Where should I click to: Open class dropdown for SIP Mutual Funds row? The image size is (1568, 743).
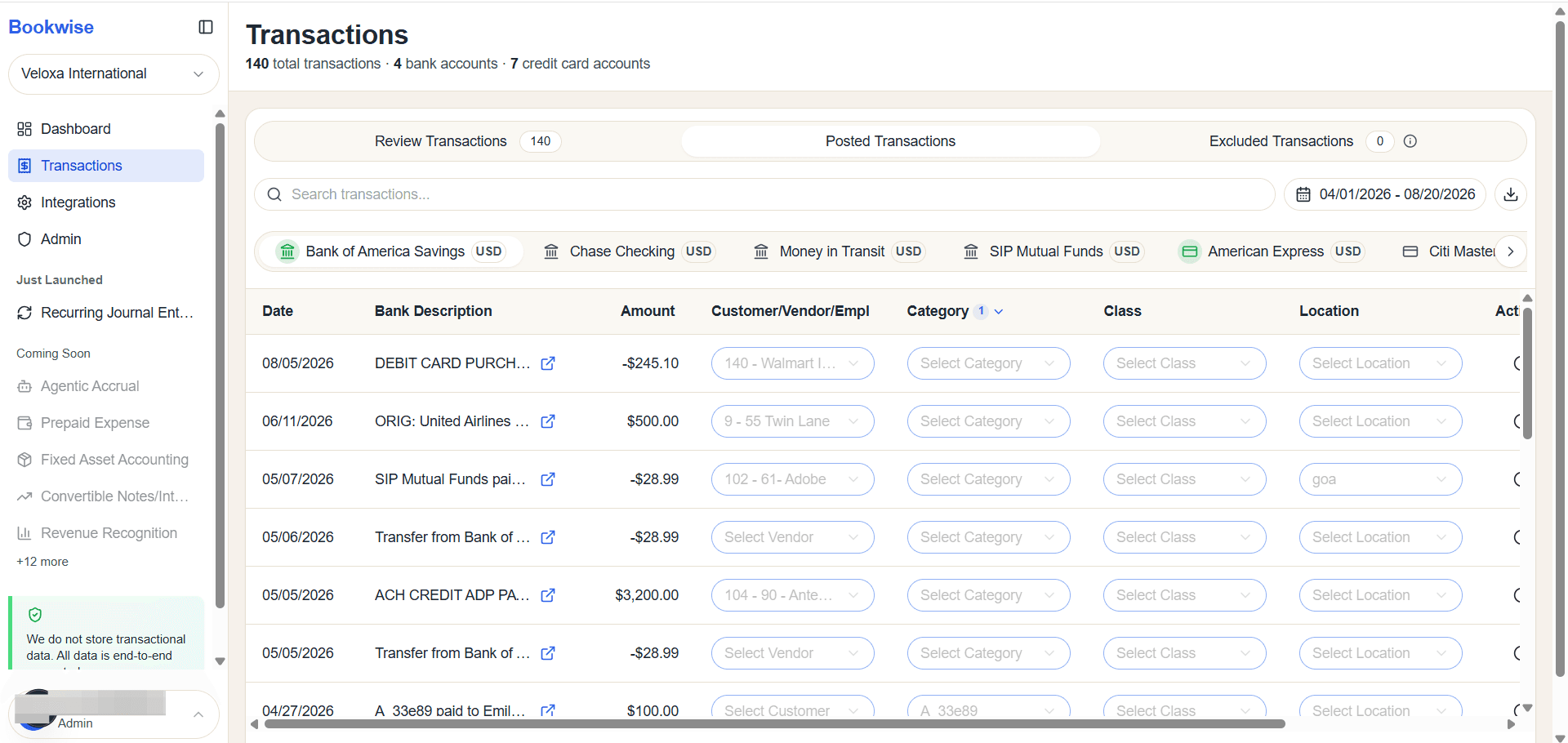click(1184, 479)
